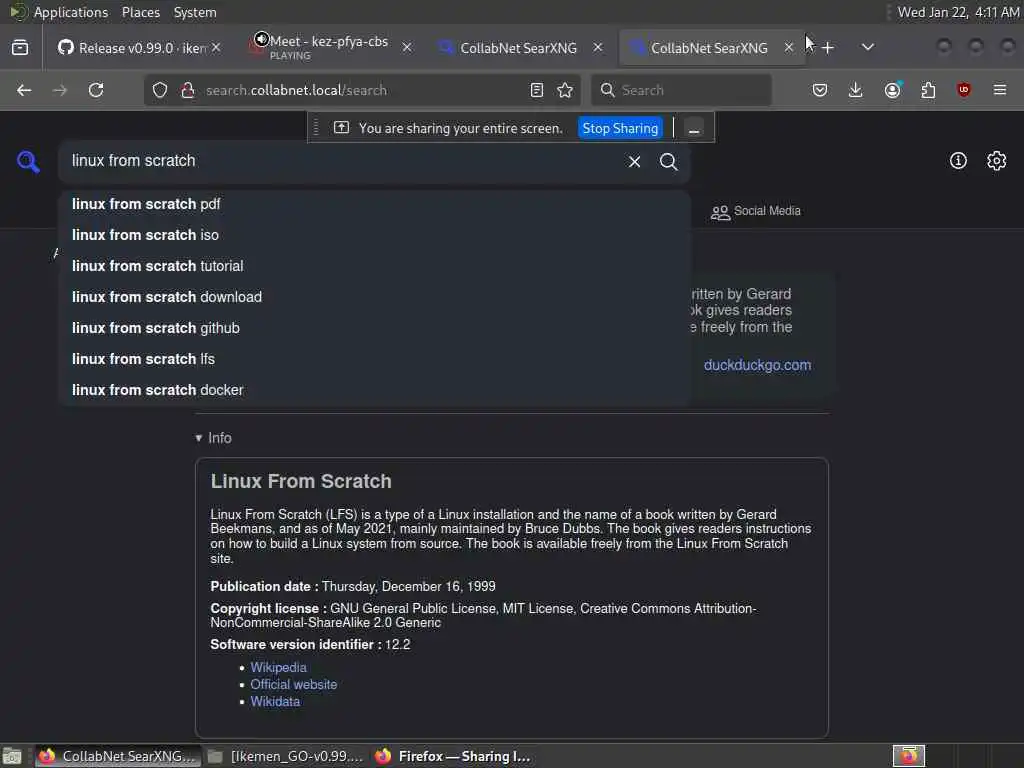Click the show desktop icon in the taskbar
The image size is (1024, 768).
point(12,756)
